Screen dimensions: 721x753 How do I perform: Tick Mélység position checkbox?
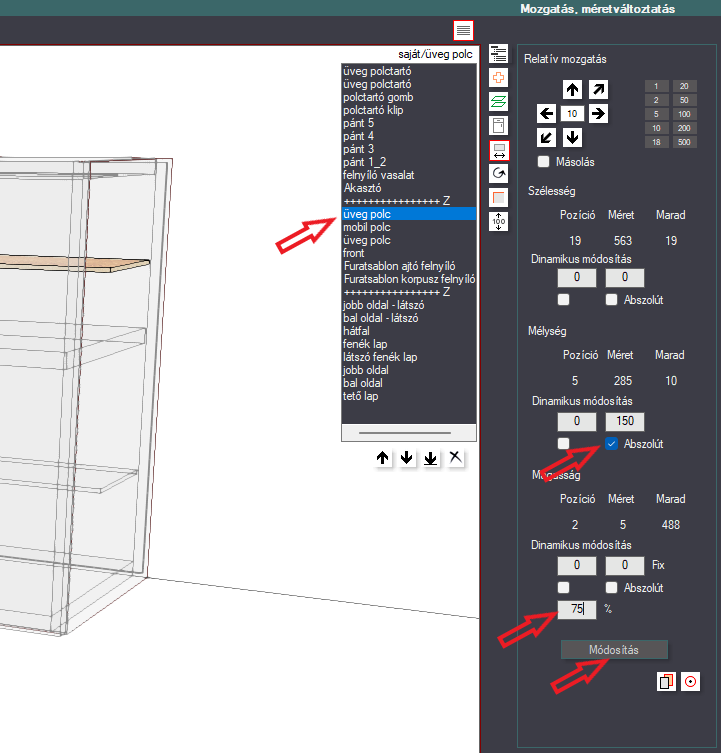[x=563, y=443]
